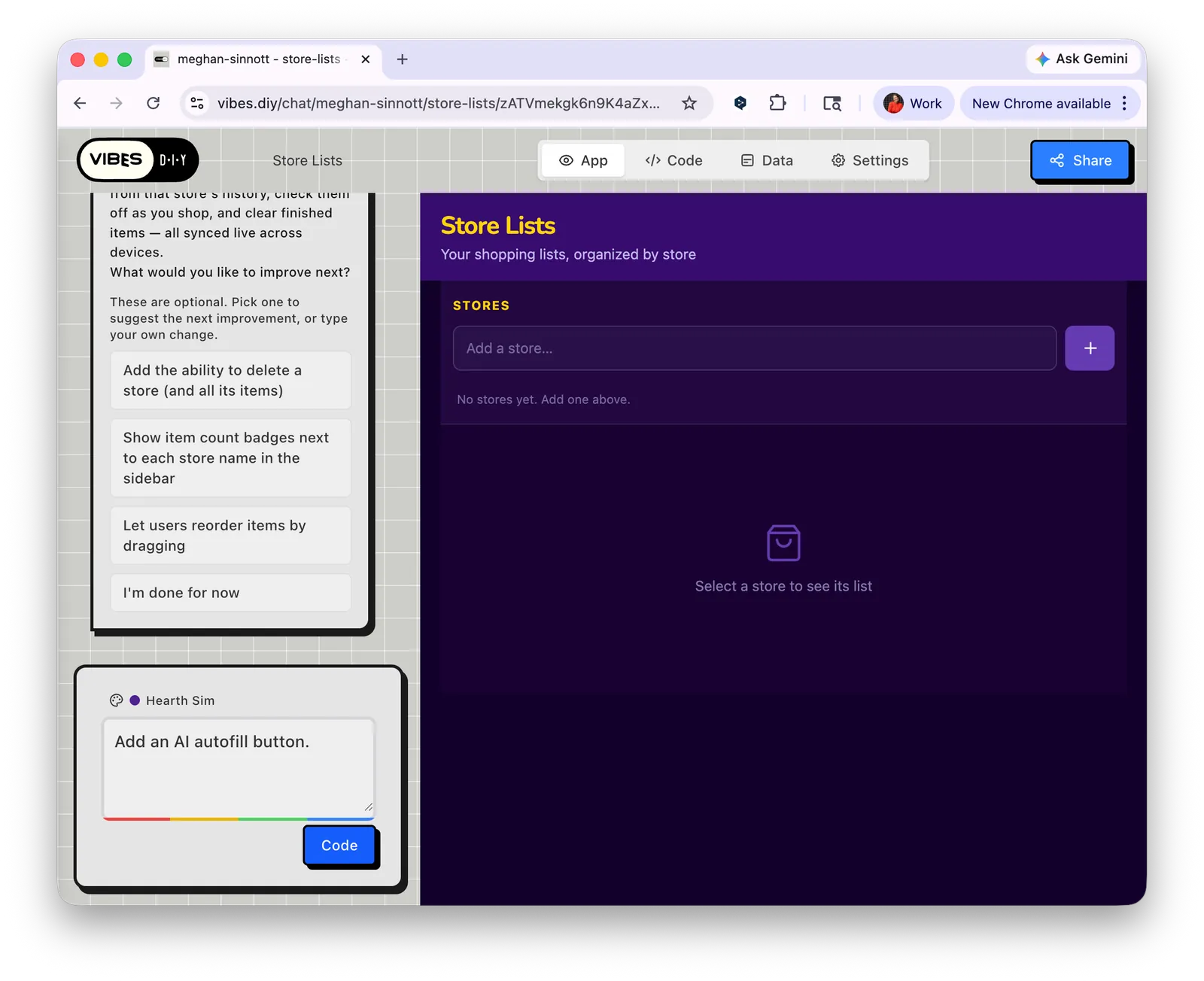The height and width of the screenshot is (981, 1204).
Task: Choose 'Show item count badges' suggestion
Action: click(x=230, y=458)
